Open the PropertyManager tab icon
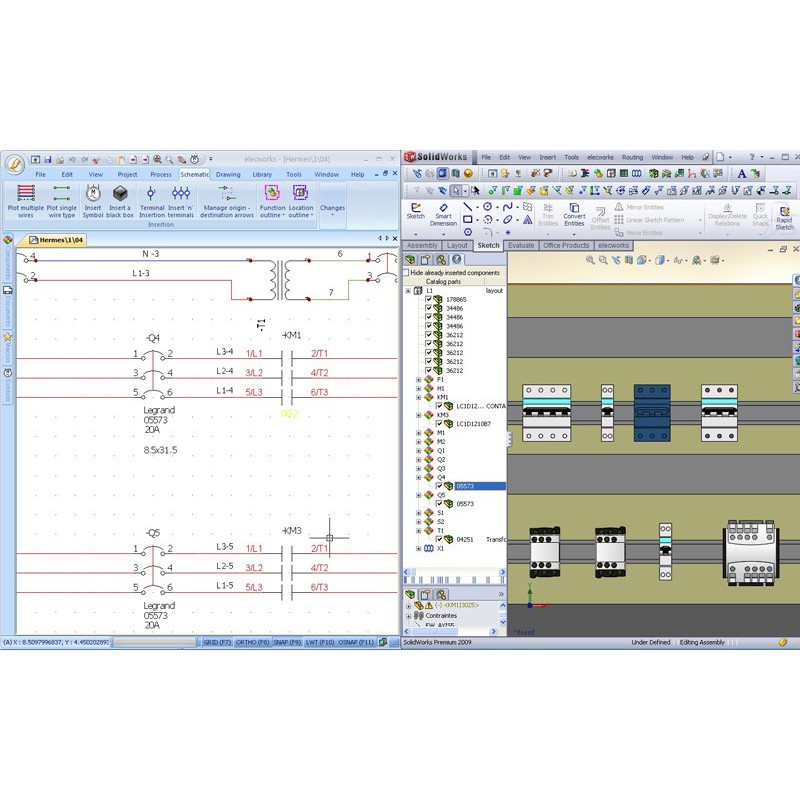Image resolution: width=800 pixels, height=800 pixels. pos(426,260)
